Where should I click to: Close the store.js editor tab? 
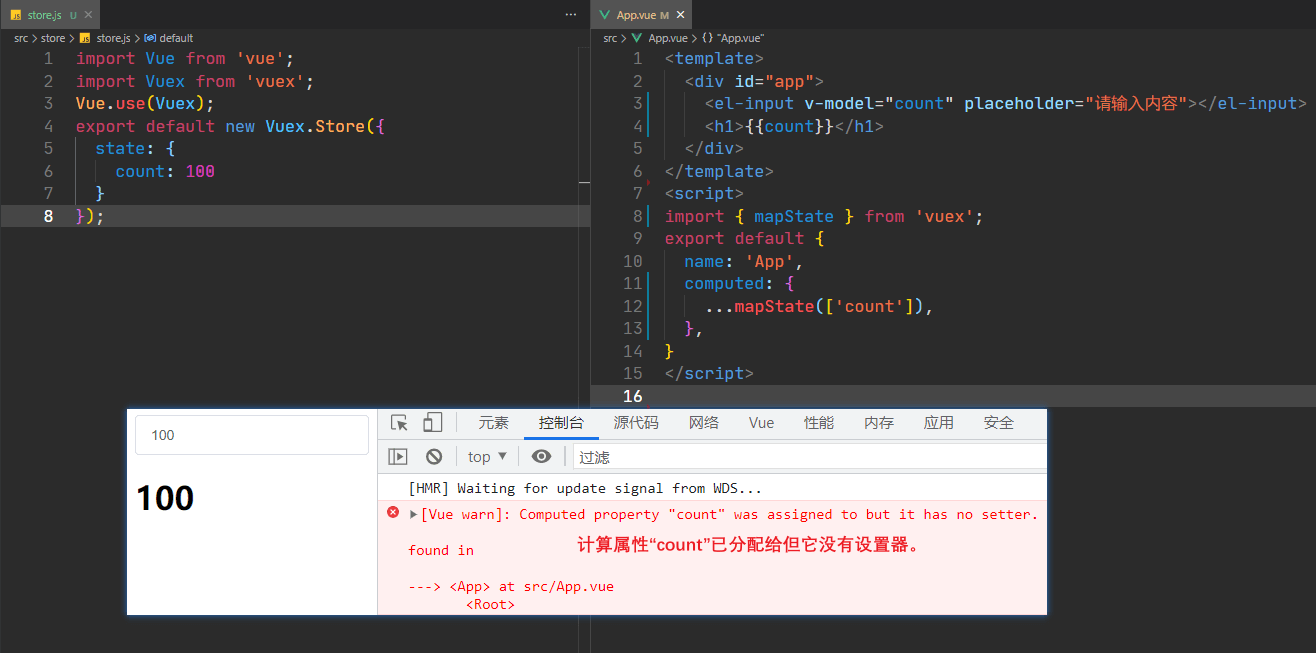click(87, 15)
